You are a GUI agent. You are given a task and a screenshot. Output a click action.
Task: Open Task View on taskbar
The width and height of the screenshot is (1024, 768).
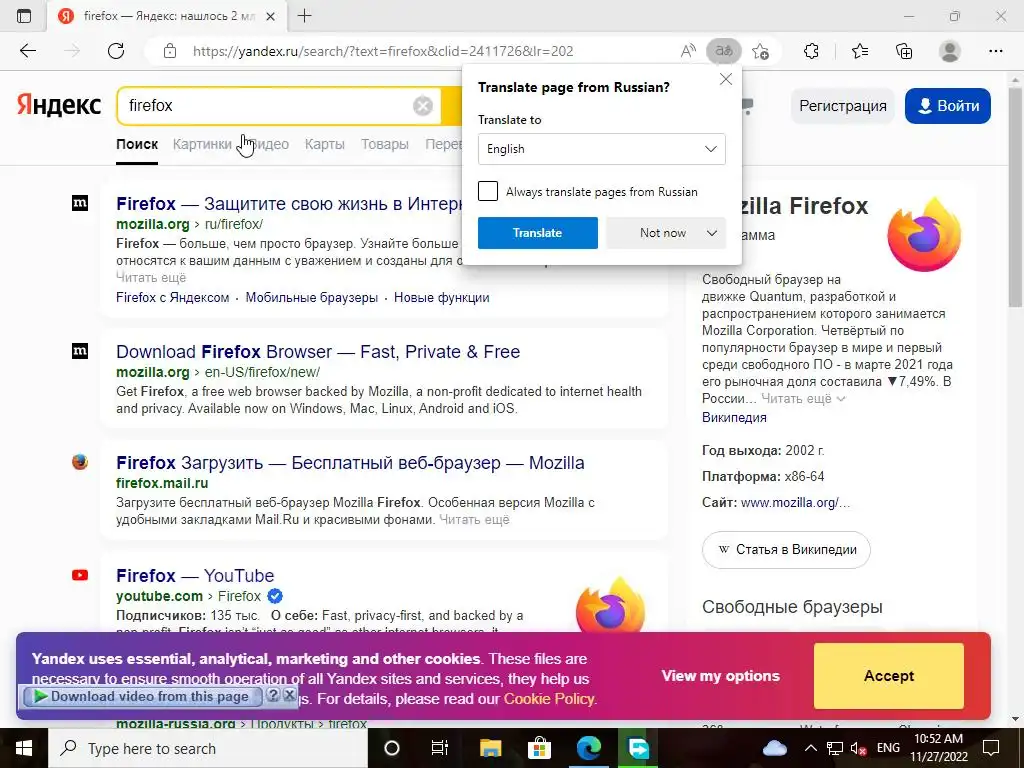[440, 748]
